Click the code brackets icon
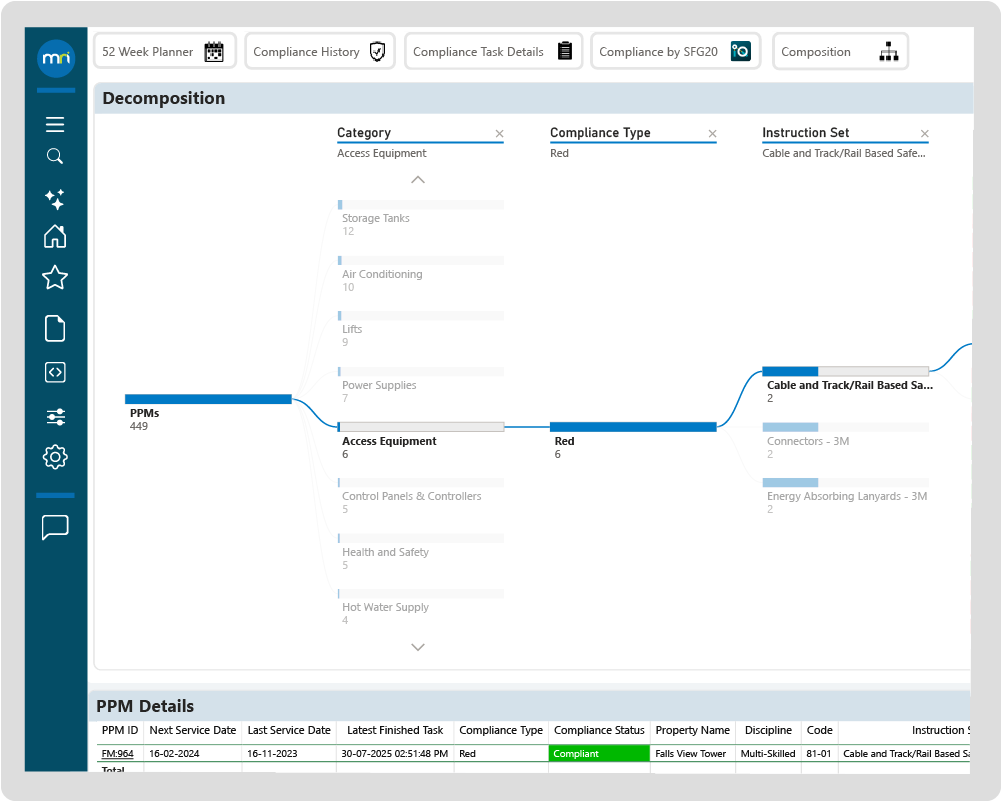 click(55, 372)
